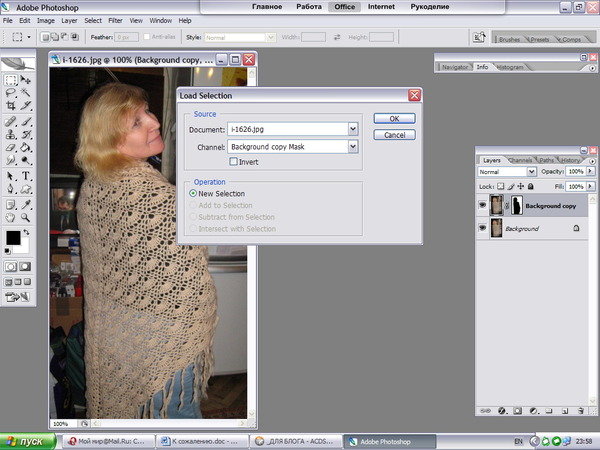The width and height of the screenshot is (600, 450).
Task: Open Layers panel options menu
Action: click(592, 161)
